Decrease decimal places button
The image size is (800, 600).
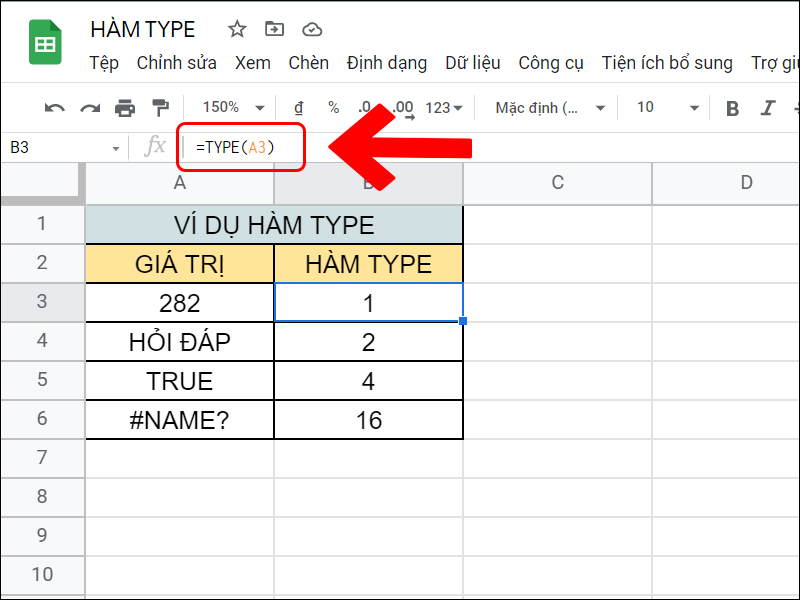(364, 108)
